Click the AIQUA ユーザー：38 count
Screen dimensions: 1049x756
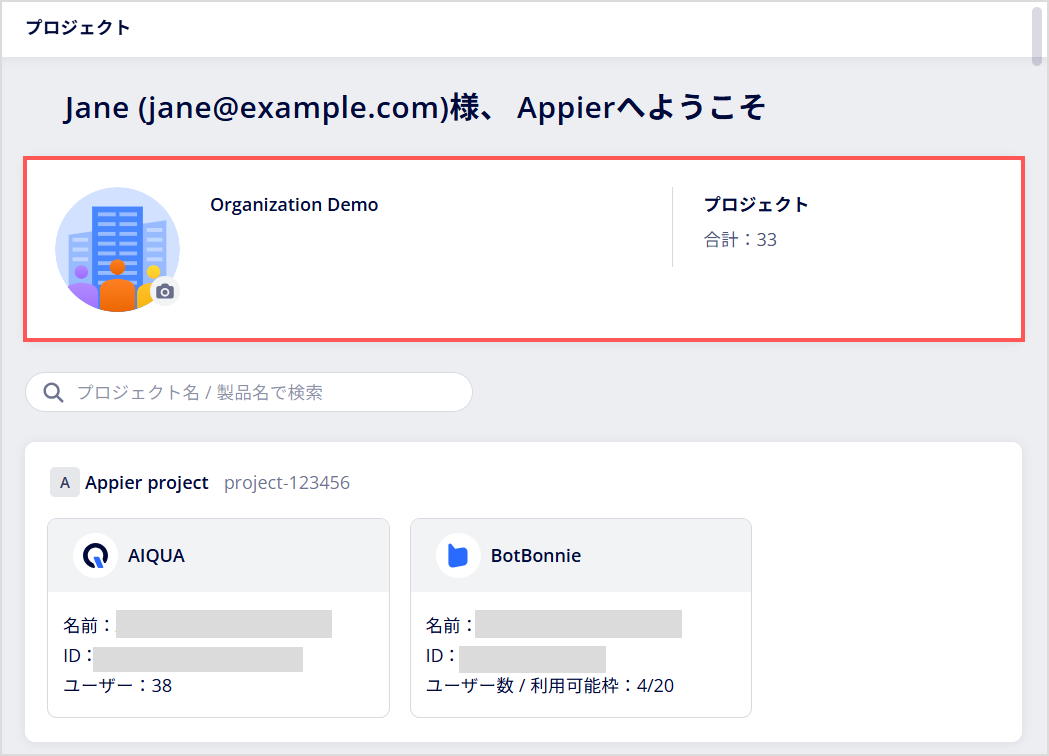[x=118, y=686]
